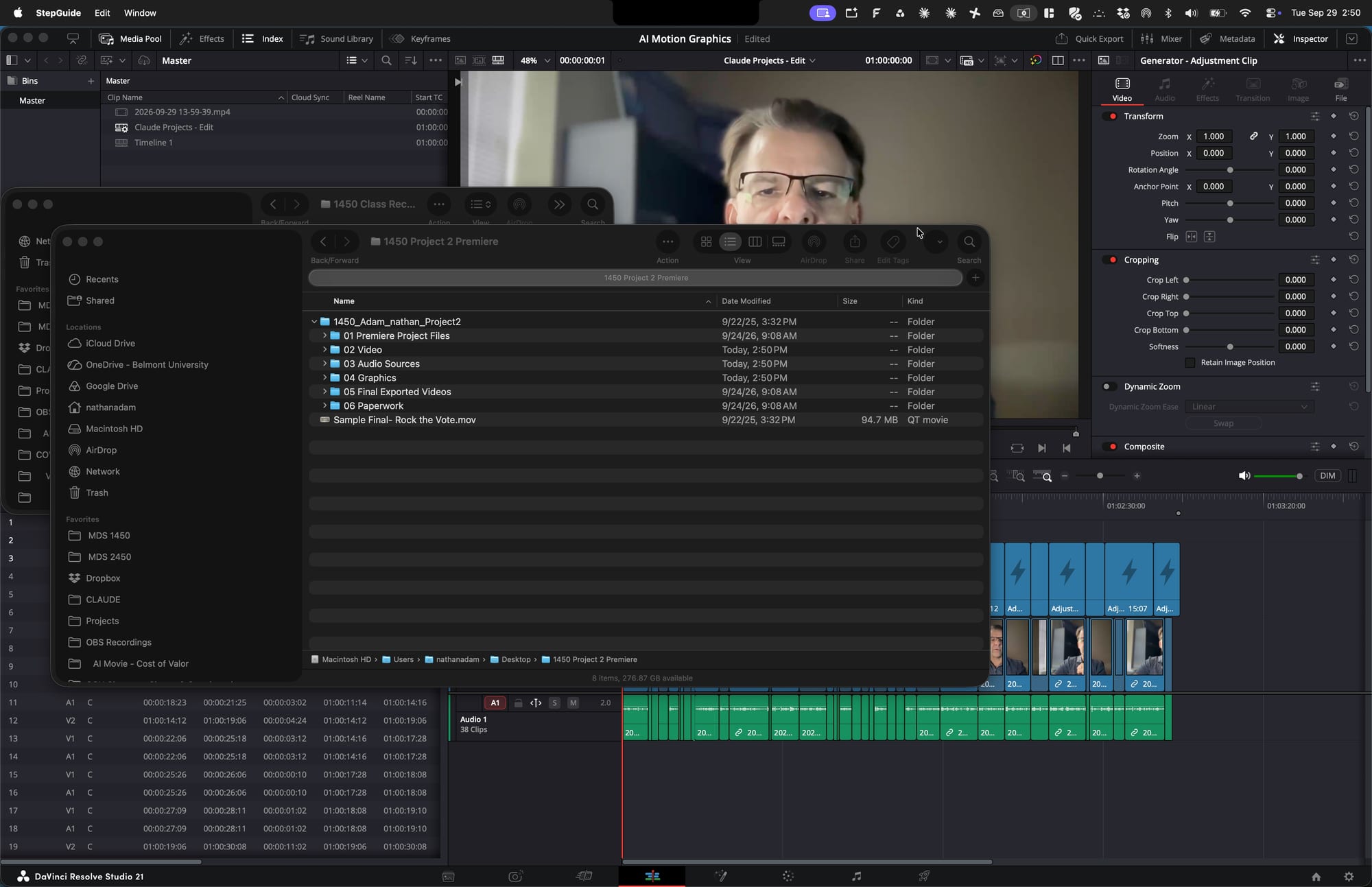The width and height of the screenshot is (1372, 887).
Task: Click the Finder Share icon
Action: [x=854, y=241]
